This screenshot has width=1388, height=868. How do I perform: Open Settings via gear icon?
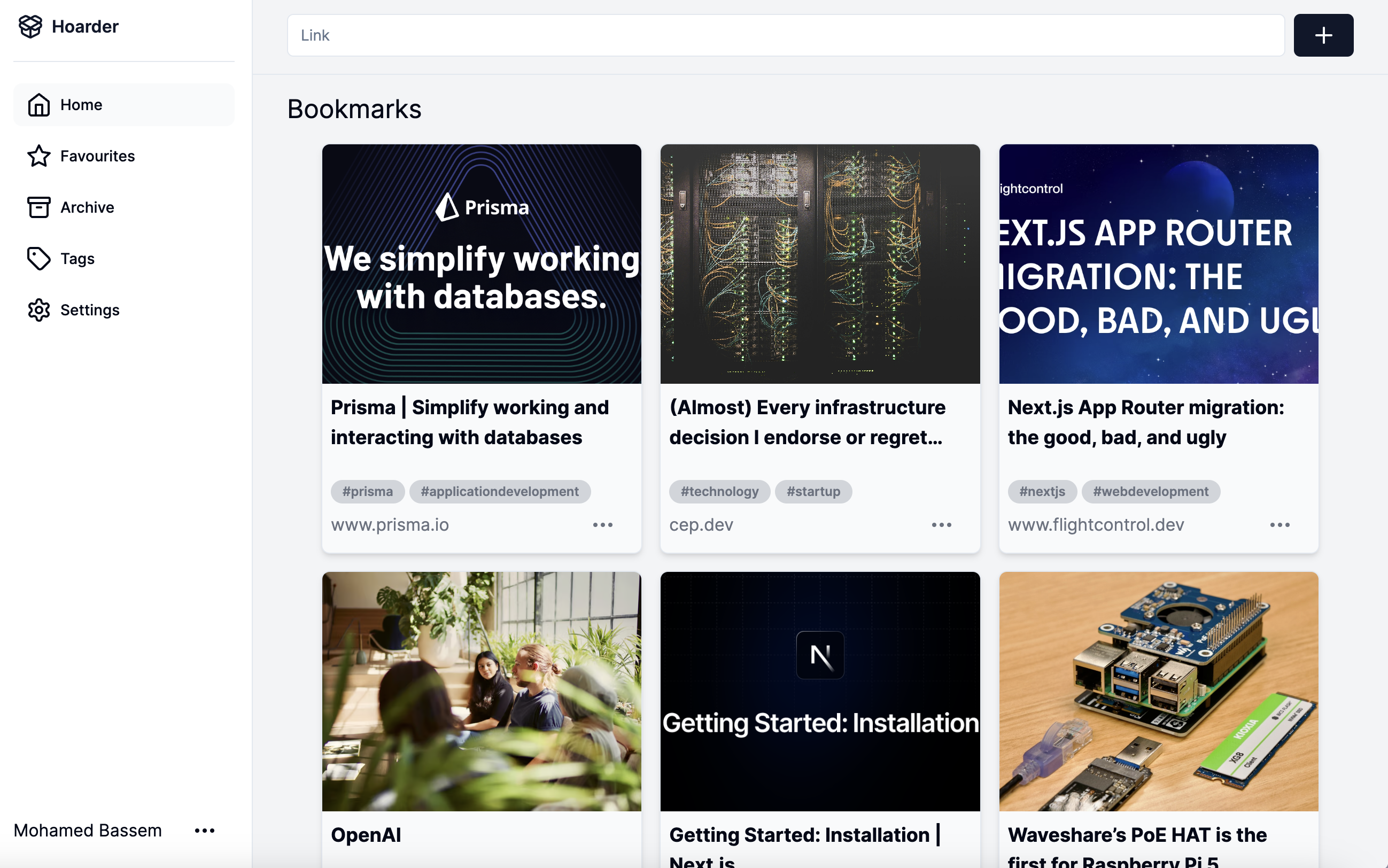click(38, 310)
